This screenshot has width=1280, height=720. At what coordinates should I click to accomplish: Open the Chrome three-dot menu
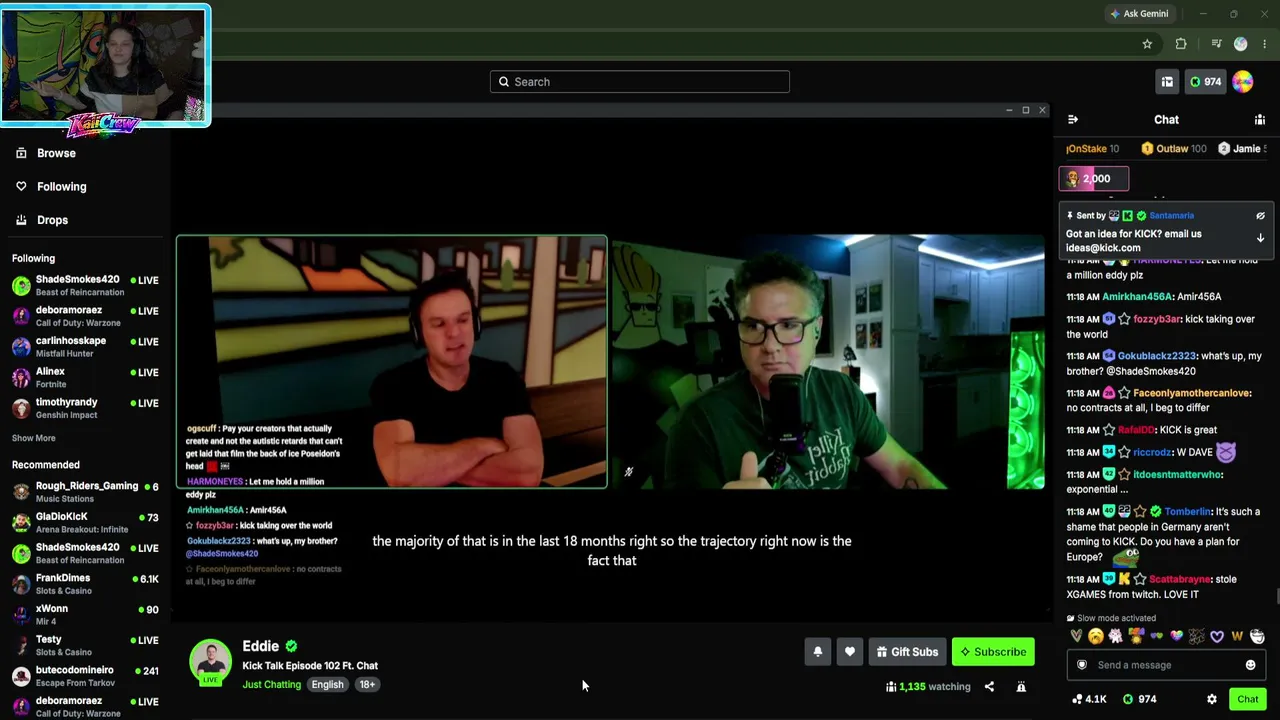point(1265,44)
